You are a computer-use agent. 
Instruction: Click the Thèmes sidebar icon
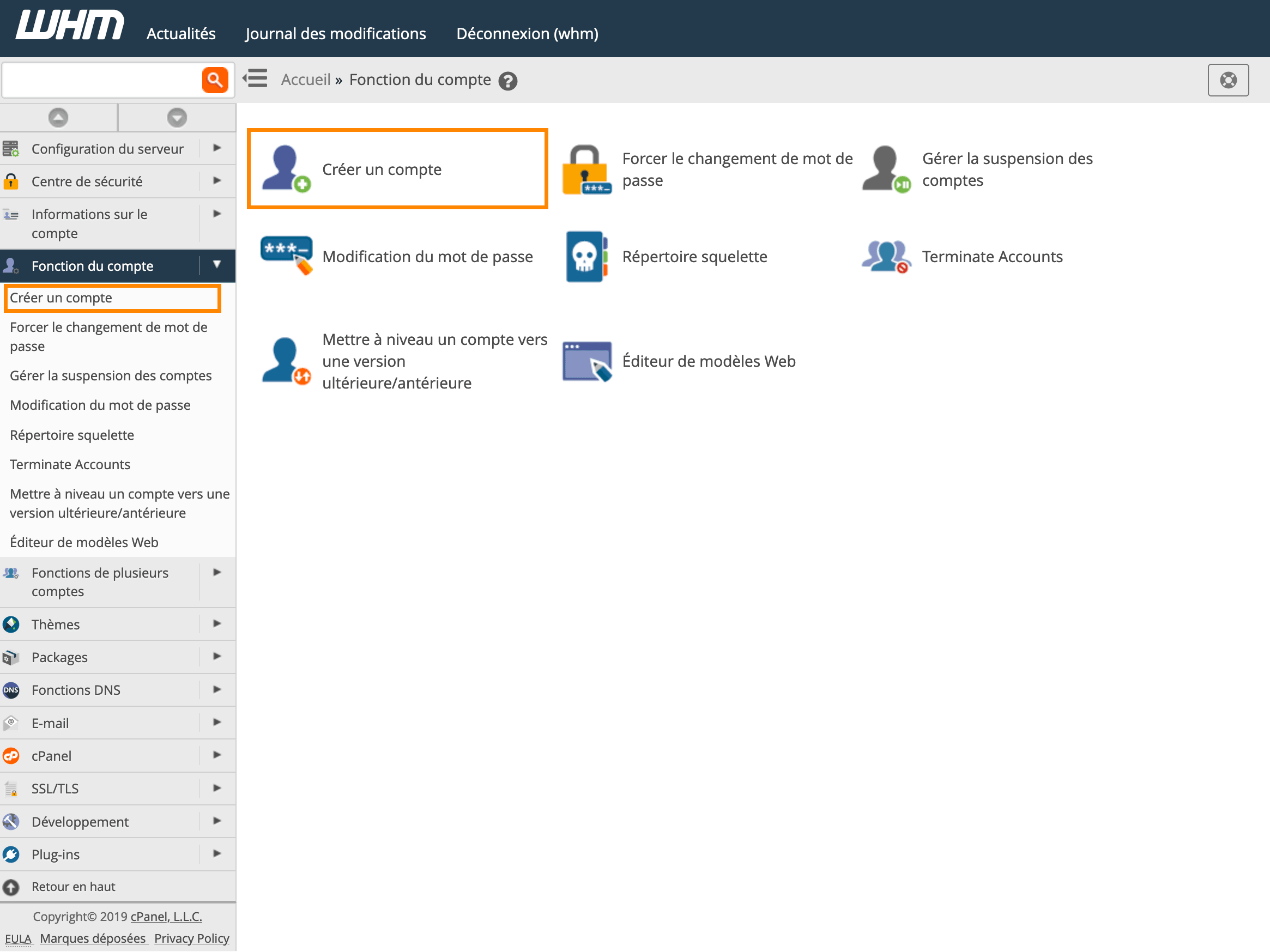pyautogui.click(x=11, y=624)
